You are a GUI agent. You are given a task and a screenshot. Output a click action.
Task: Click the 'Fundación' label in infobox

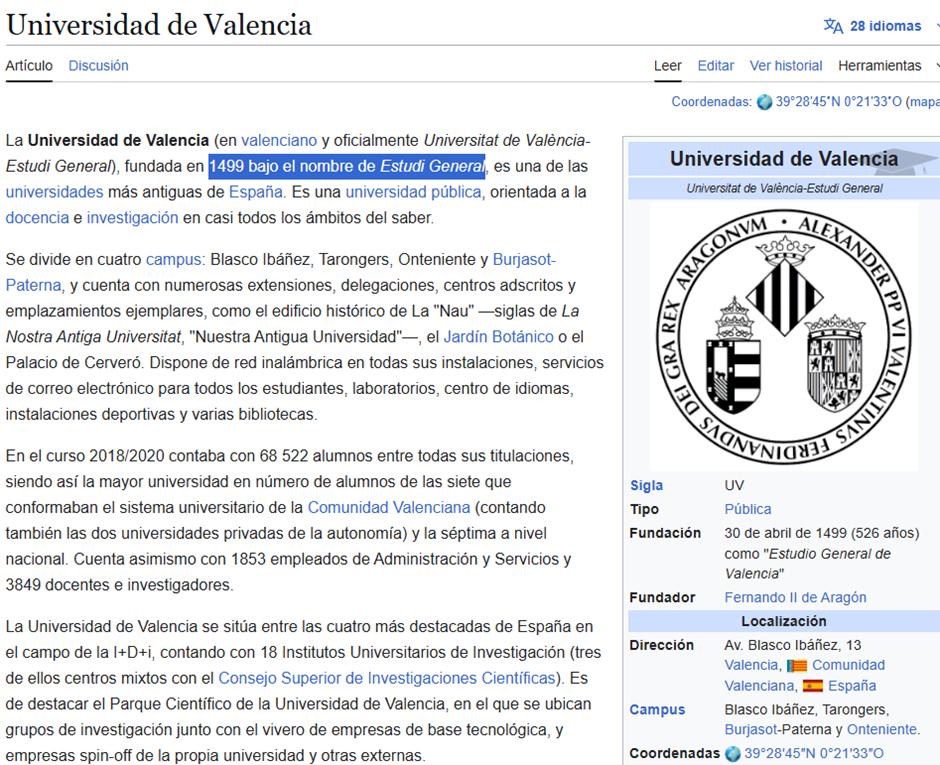click(665, 534)
